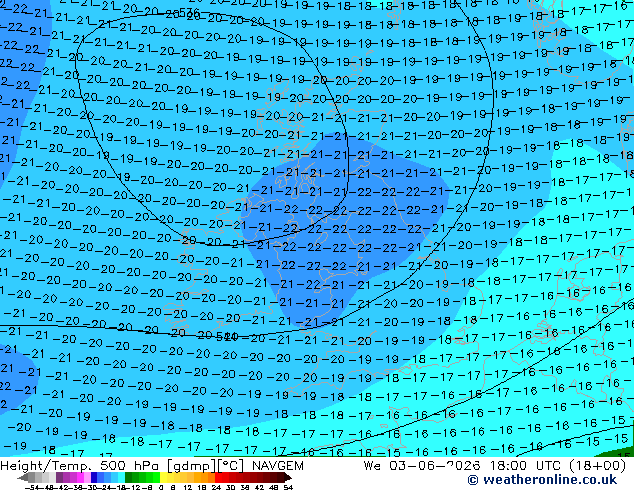Select the Height/Temp. 500 hPa NAVGEM title
Viewport: 634px width, 490px height.
(152, 466)
